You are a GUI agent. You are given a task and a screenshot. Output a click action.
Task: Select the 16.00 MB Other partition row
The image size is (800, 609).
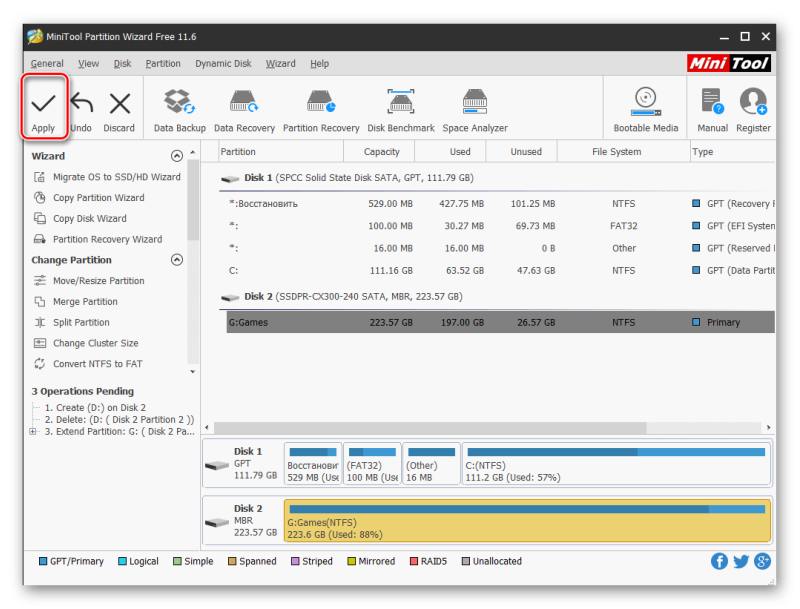point(501,248)
